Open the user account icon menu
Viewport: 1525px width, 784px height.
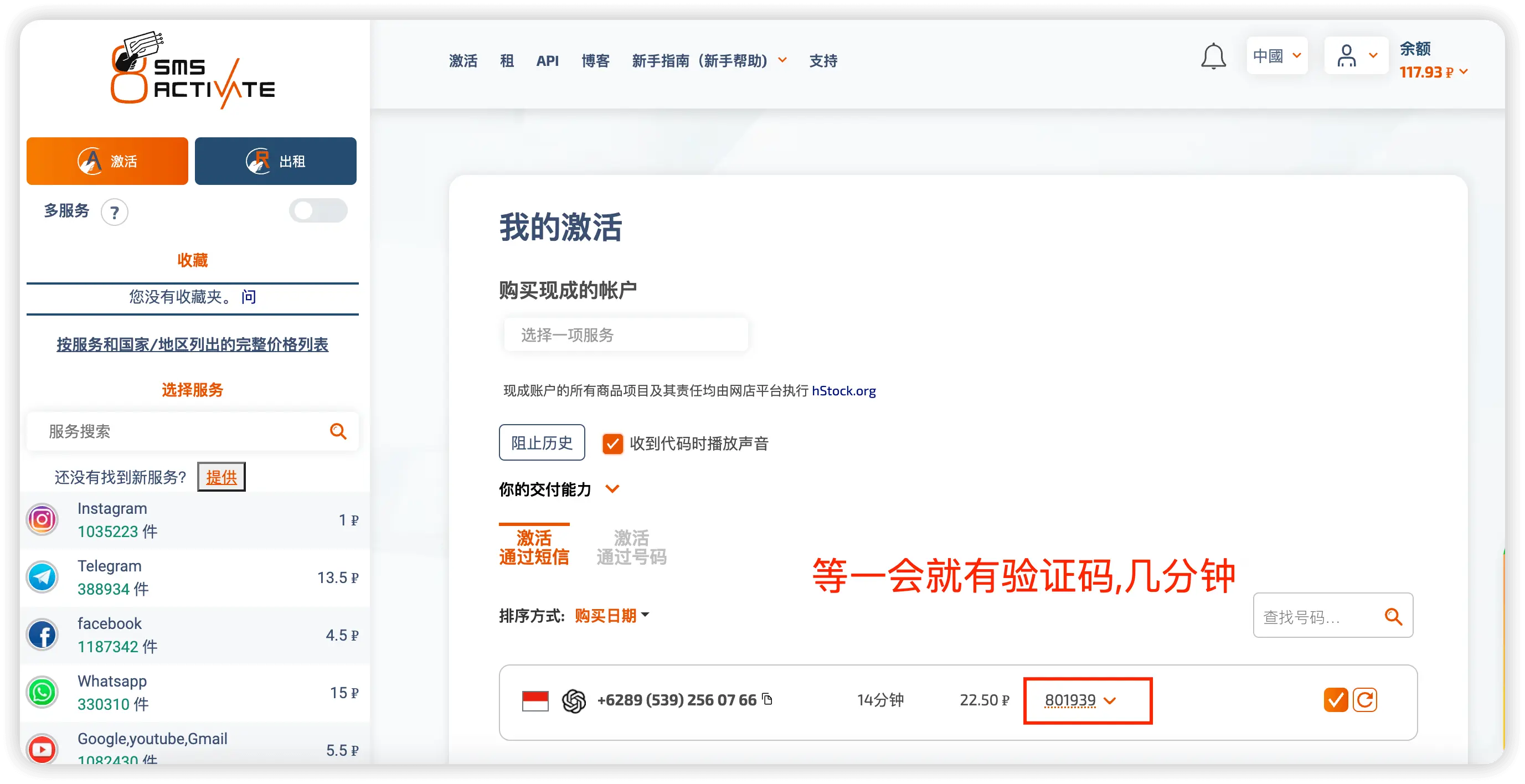1355,56
